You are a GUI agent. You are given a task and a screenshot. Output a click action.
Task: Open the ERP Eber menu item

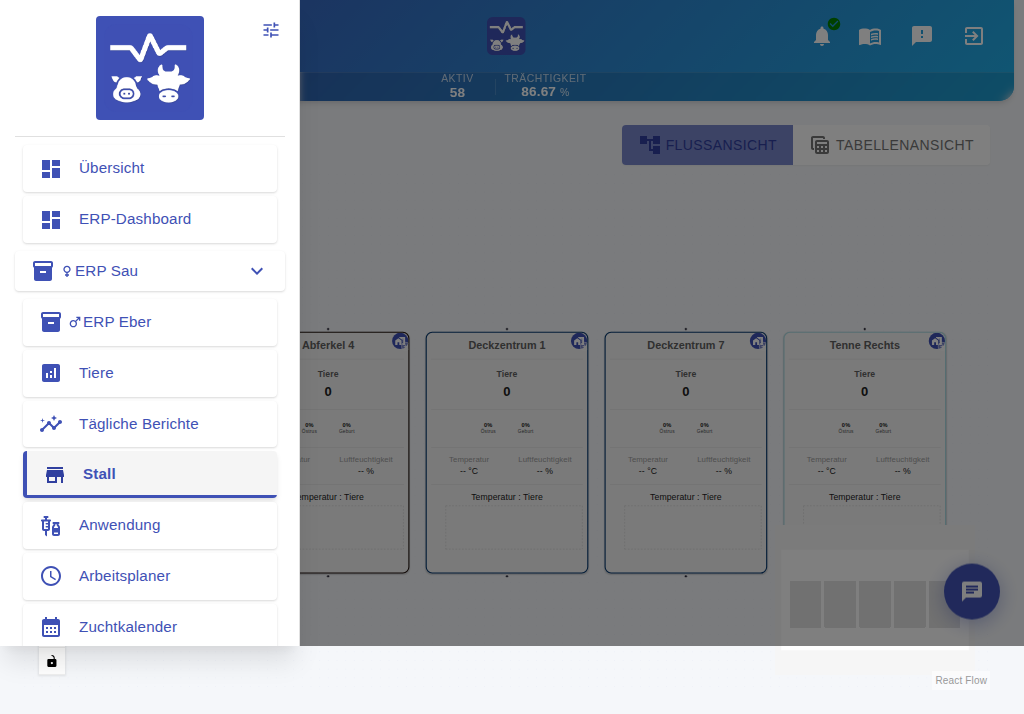pos(150,322)
